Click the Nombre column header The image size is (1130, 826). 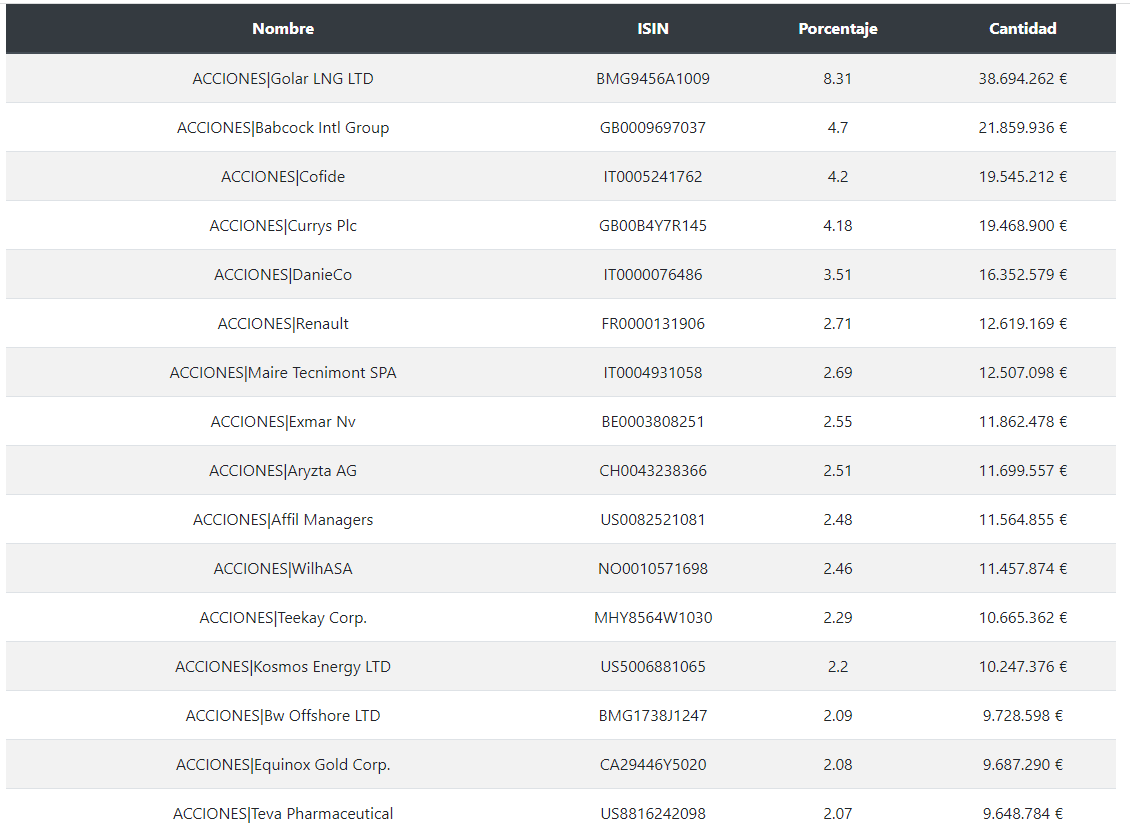(x=283, y=29)
